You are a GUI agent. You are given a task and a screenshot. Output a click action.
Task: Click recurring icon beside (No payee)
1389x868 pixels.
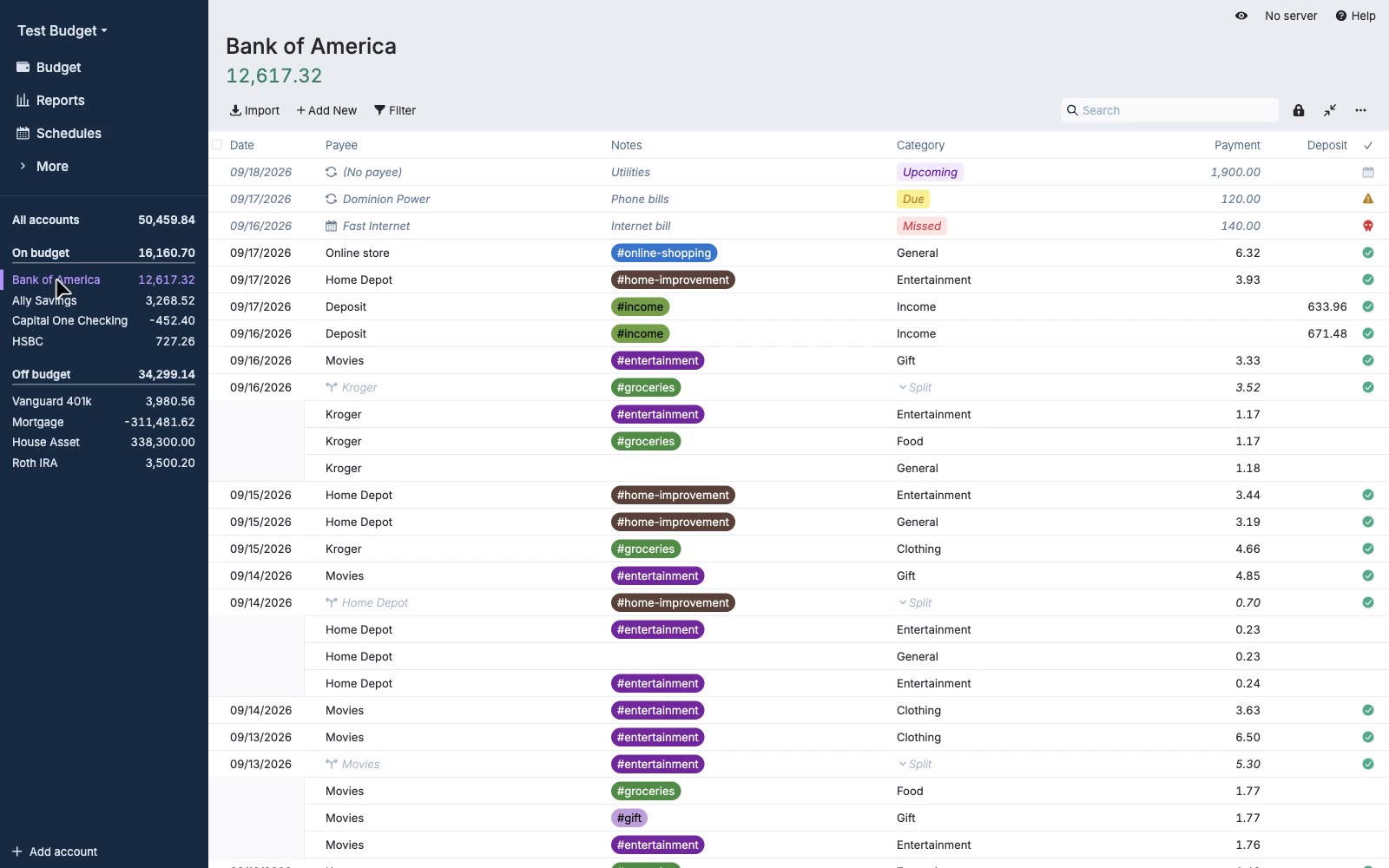tap(331, 172)
